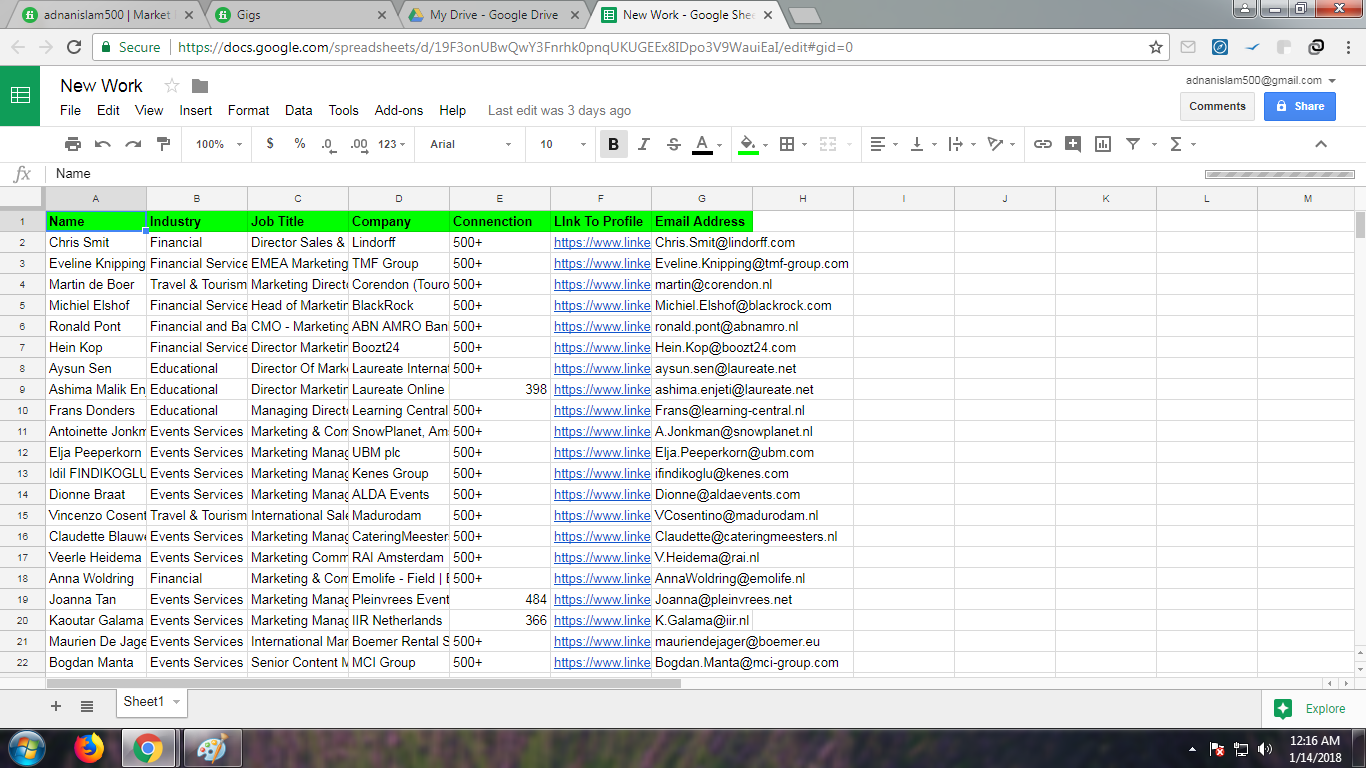Click the Share button

coord(1299,105)
